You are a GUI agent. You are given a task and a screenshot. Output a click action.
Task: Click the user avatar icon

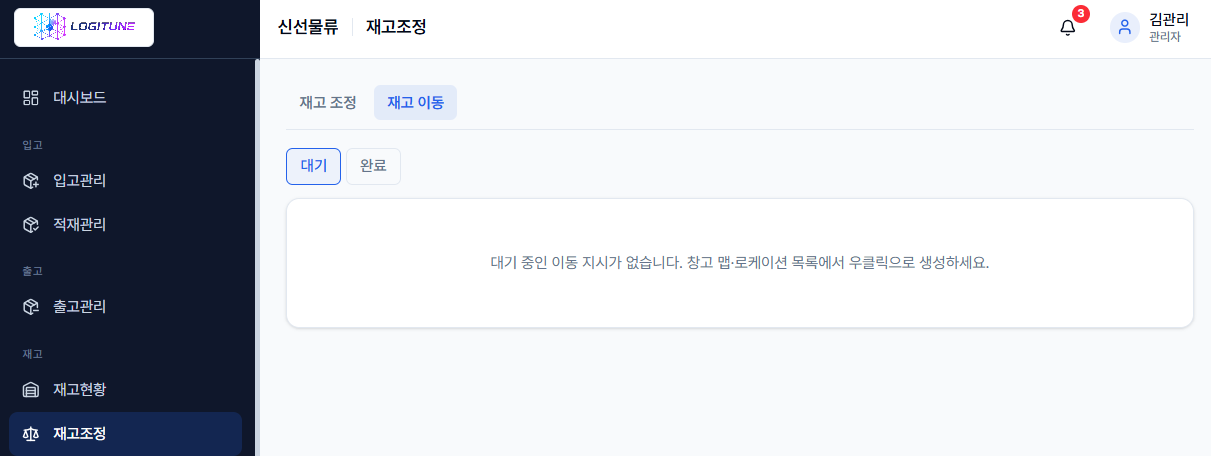point(1125,28)
